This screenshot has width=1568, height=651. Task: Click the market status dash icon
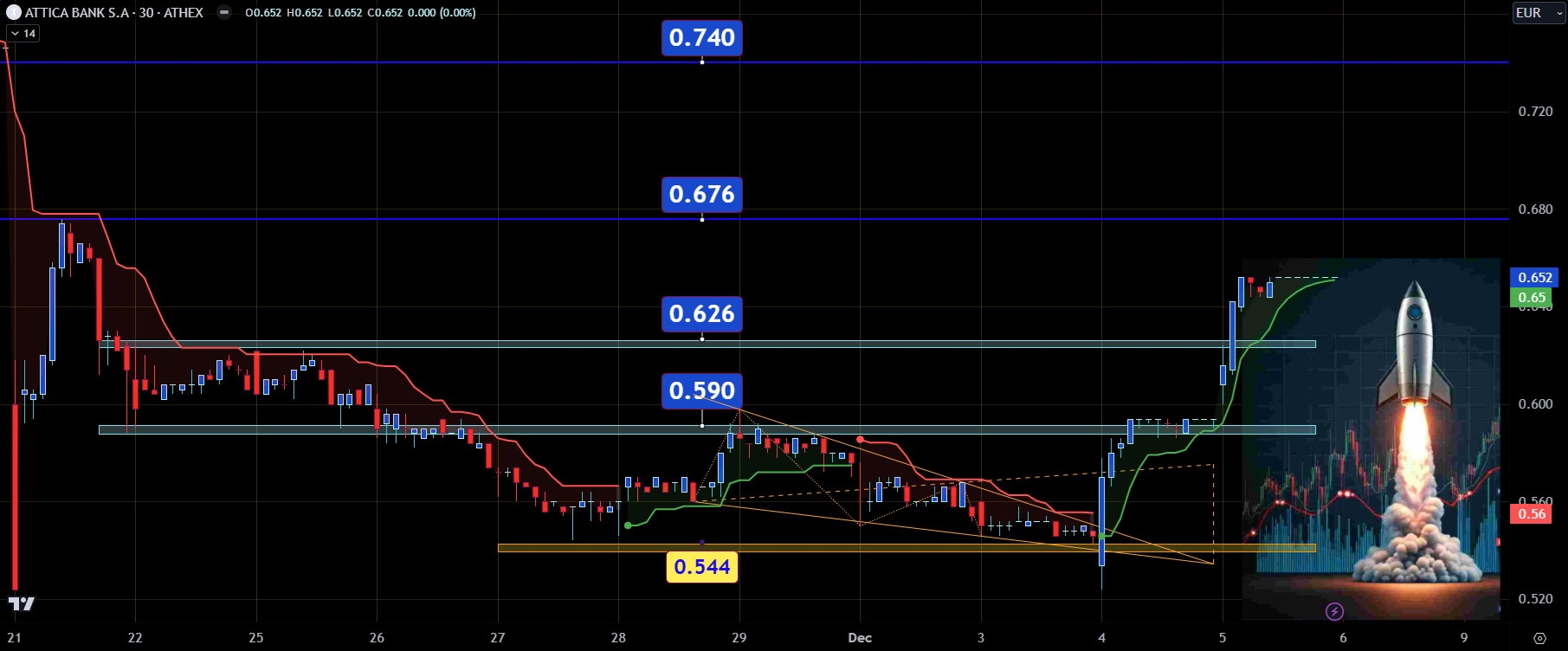point(224,13)
